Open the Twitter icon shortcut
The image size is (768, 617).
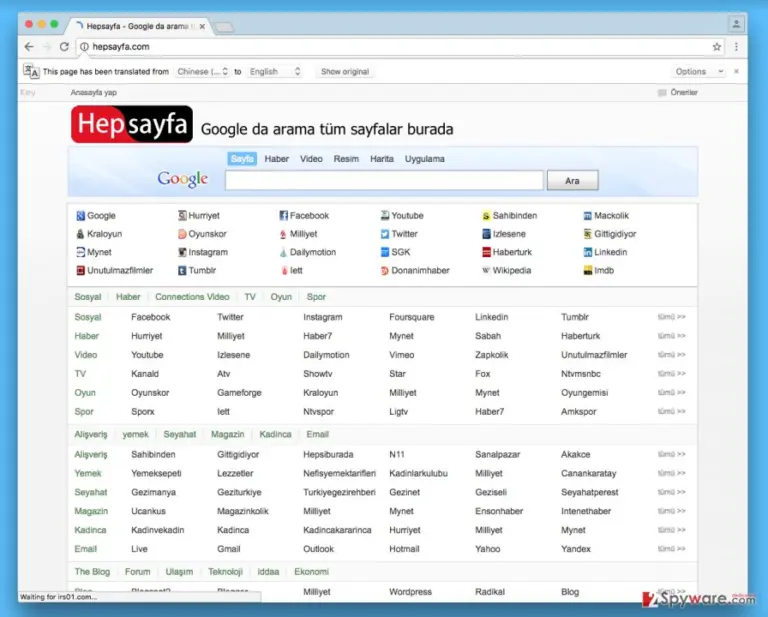click(384, 234)
